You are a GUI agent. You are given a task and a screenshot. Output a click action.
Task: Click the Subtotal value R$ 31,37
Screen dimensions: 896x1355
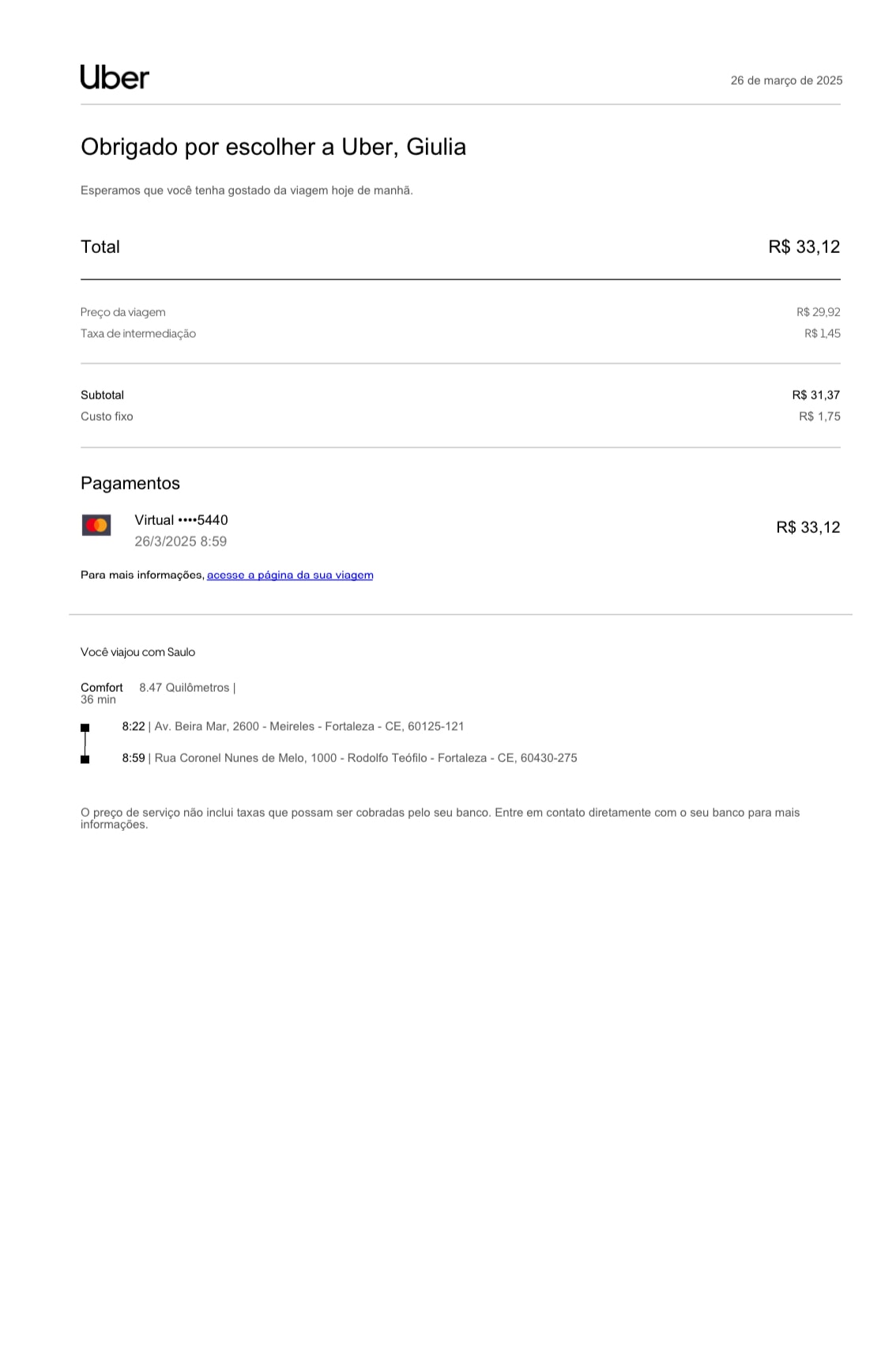[x=815, y=395]
